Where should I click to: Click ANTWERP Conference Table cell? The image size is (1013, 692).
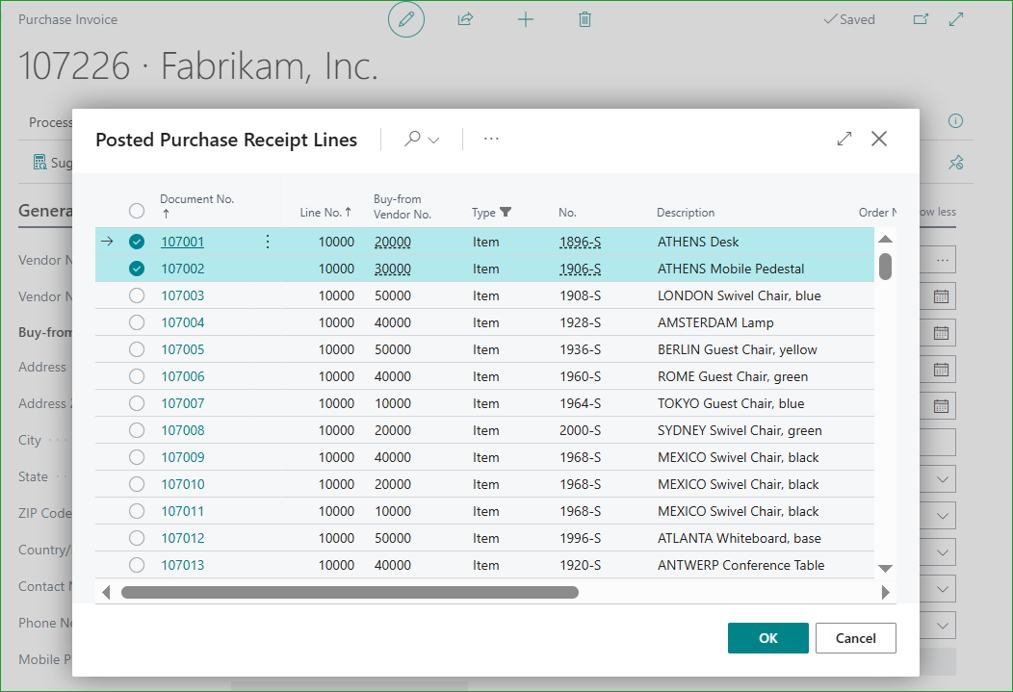pos(740,565)
